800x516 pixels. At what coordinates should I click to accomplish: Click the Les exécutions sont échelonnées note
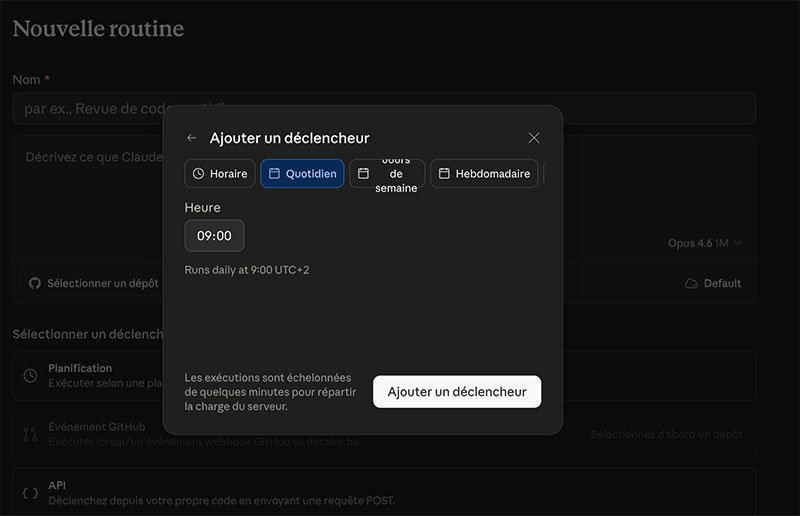pyautogui.click(x=270, y=392)
